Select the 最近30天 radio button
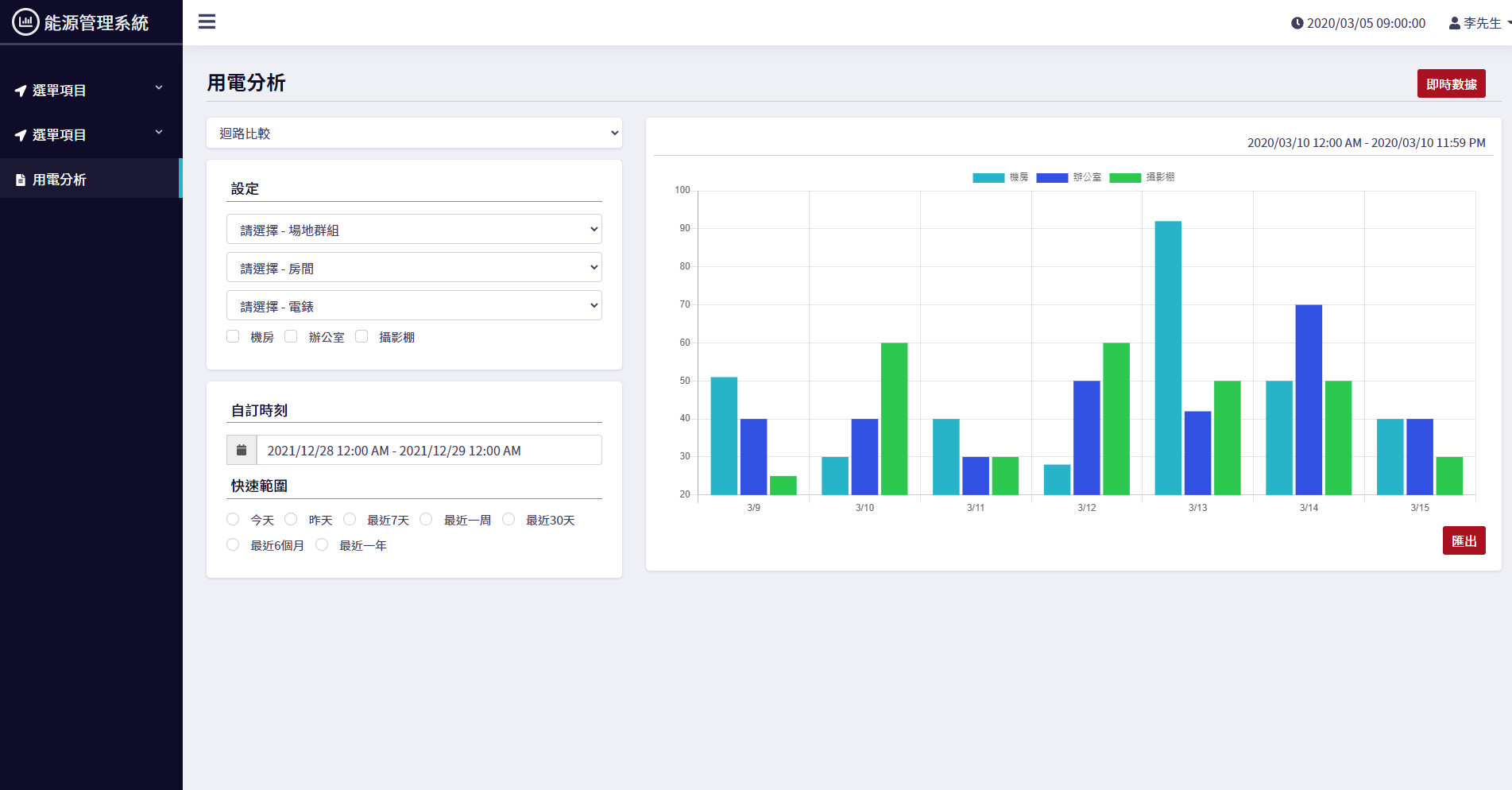 coord(509,519)
